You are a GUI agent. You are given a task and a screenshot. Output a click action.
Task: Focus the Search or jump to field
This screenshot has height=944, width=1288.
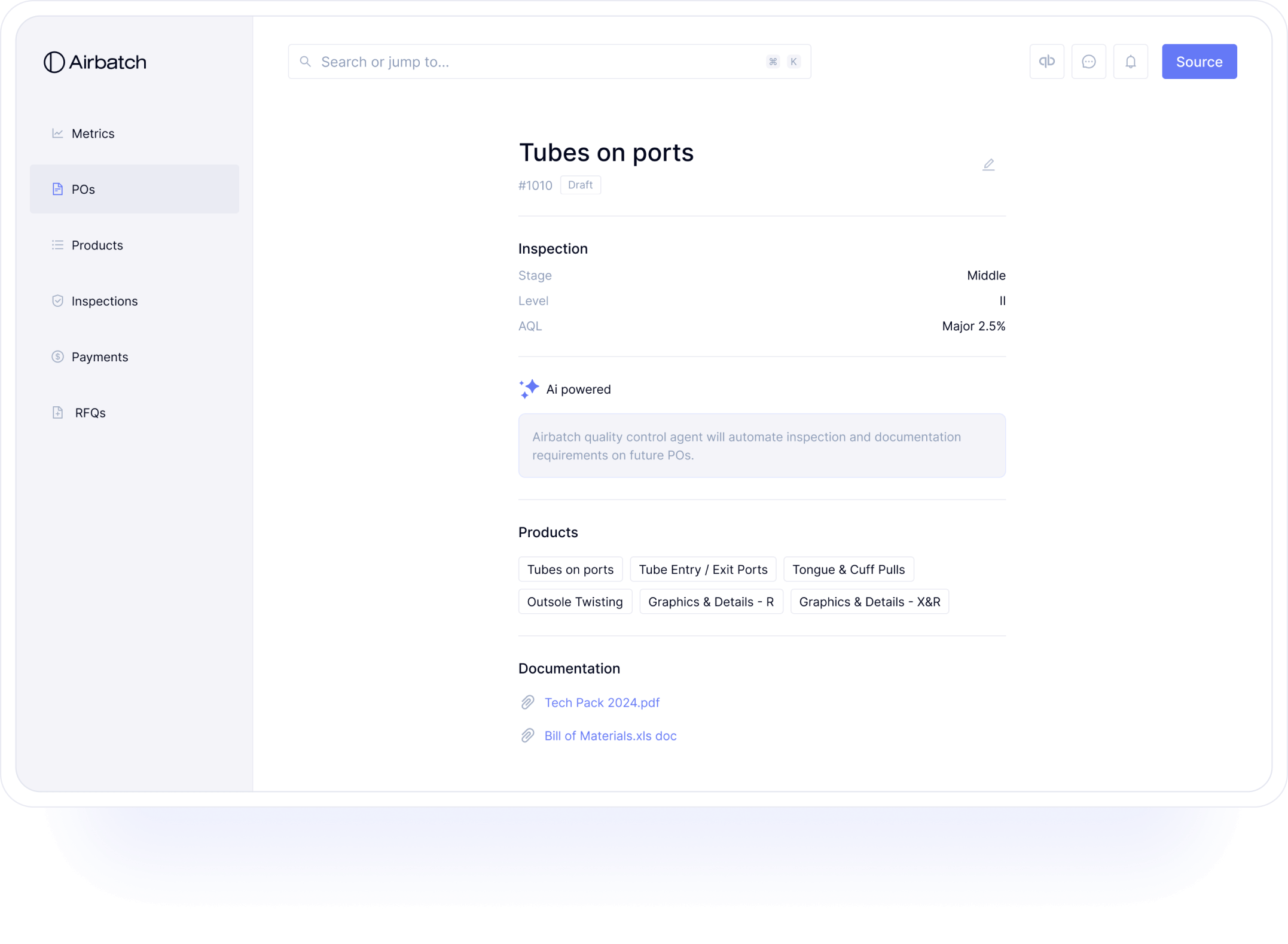coord(538,62)
